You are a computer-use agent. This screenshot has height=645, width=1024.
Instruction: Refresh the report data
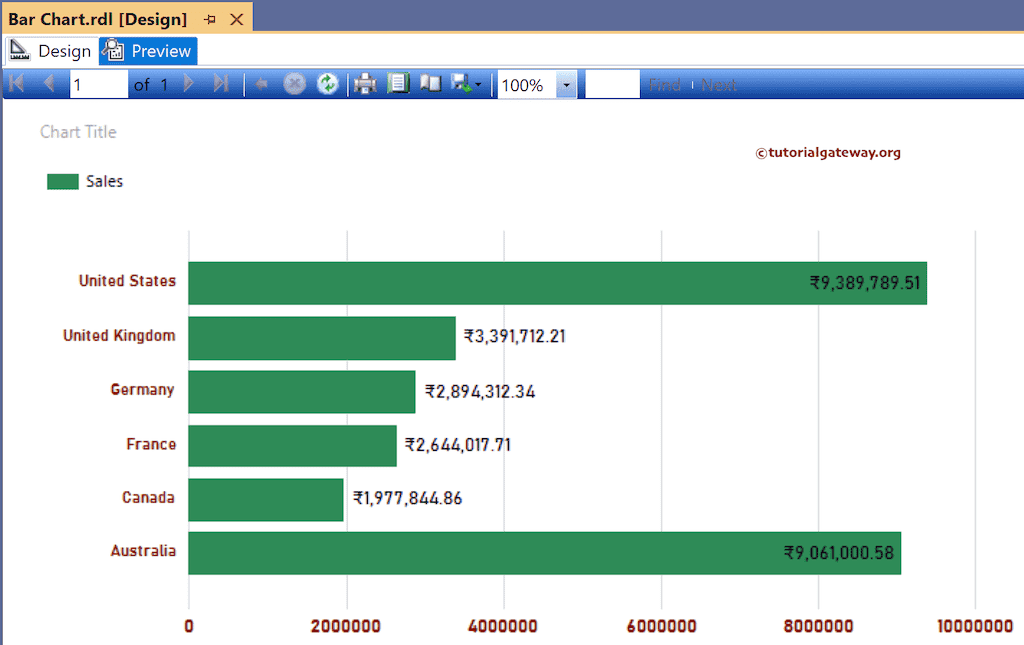tap(328, 83)
